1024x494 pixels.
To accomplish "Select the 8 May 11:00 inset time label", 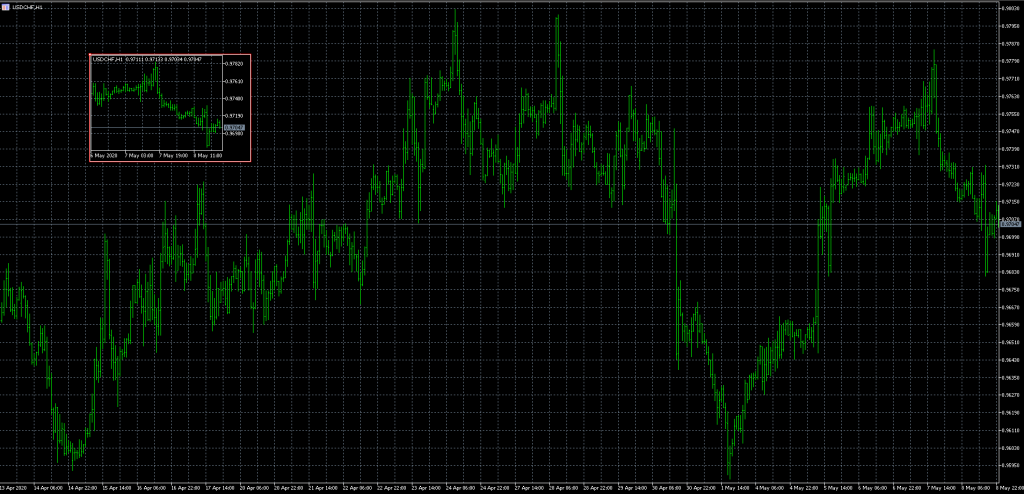I will coord(208,156).
